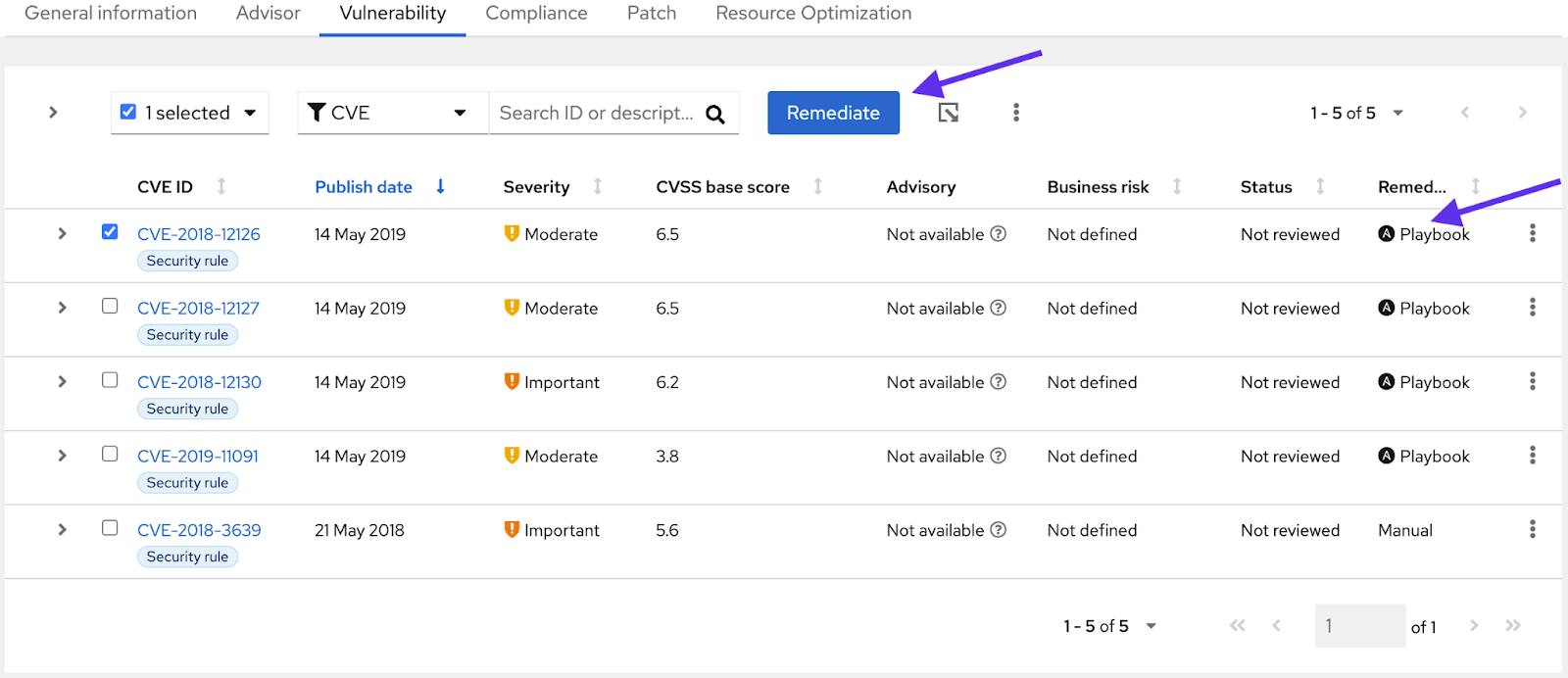The width and height of the screenshot is (1568, 678).
Task: Open kebab menu for CVE-2019-11091 row
Action: pos(1532,456)
